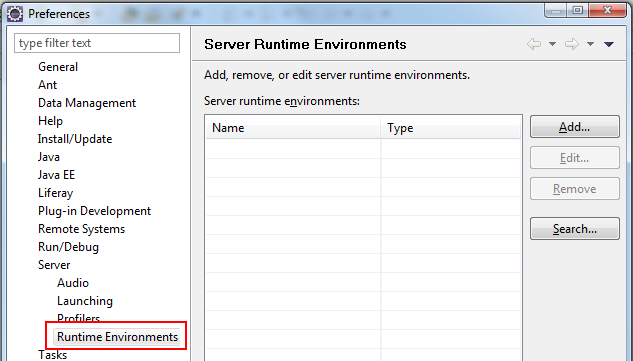Viewport: 633px width, 361px height.
Task: Click the Add... button
Action: [574, 127]
